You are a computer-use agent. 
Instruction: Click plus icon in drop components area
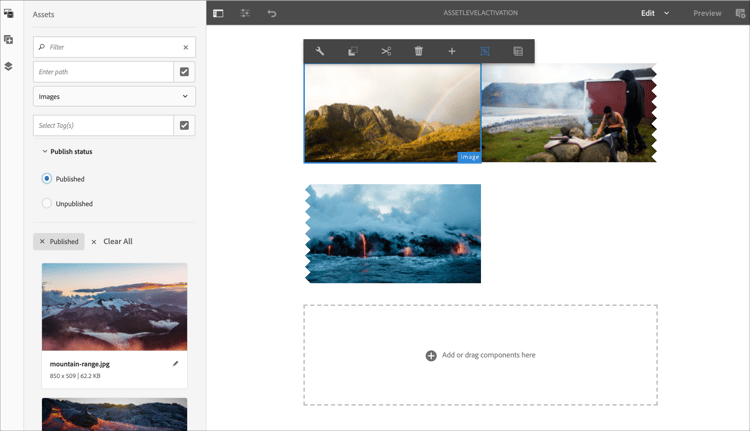431,355
